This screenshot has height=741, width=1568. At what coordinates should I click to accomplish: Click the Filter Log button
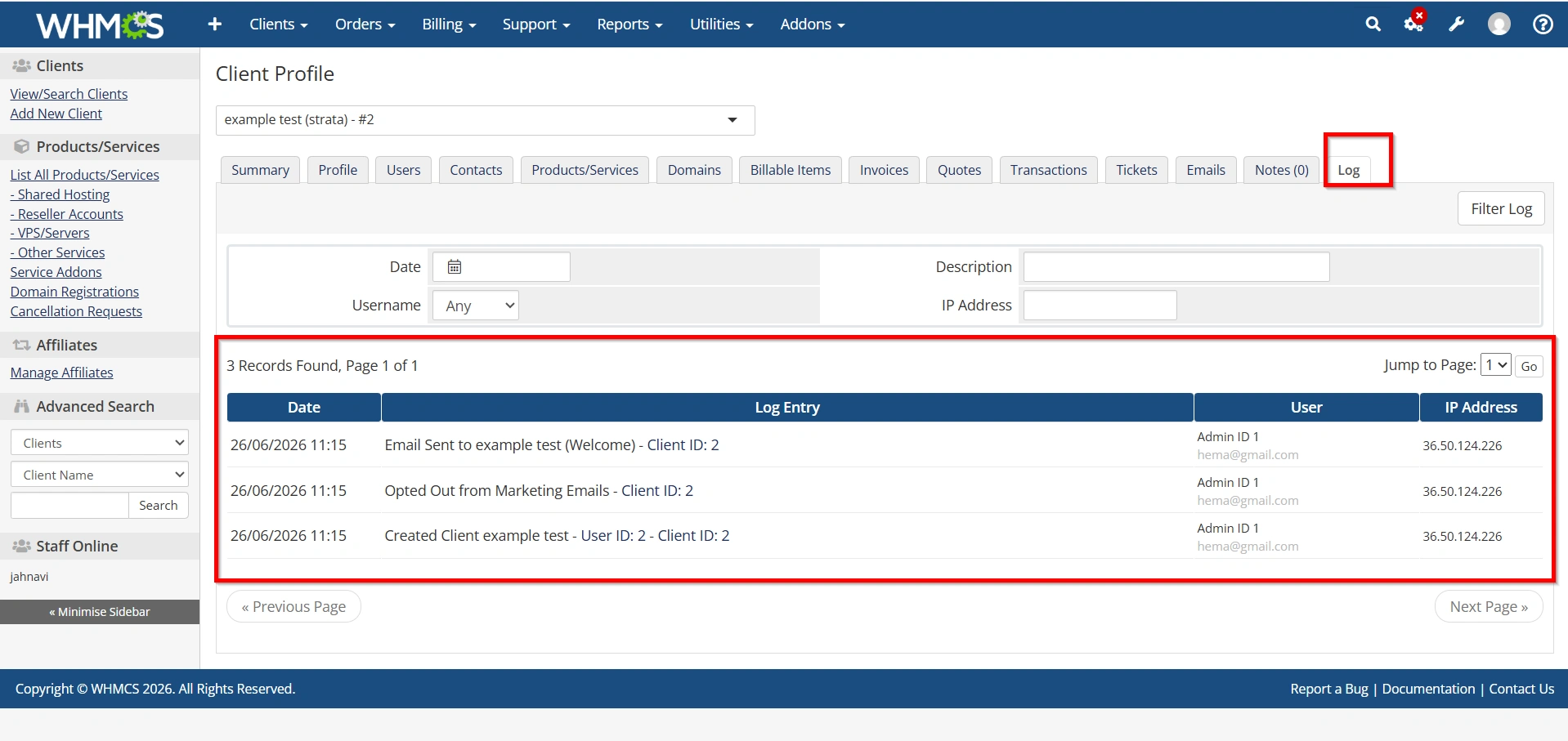[1501, 208]
